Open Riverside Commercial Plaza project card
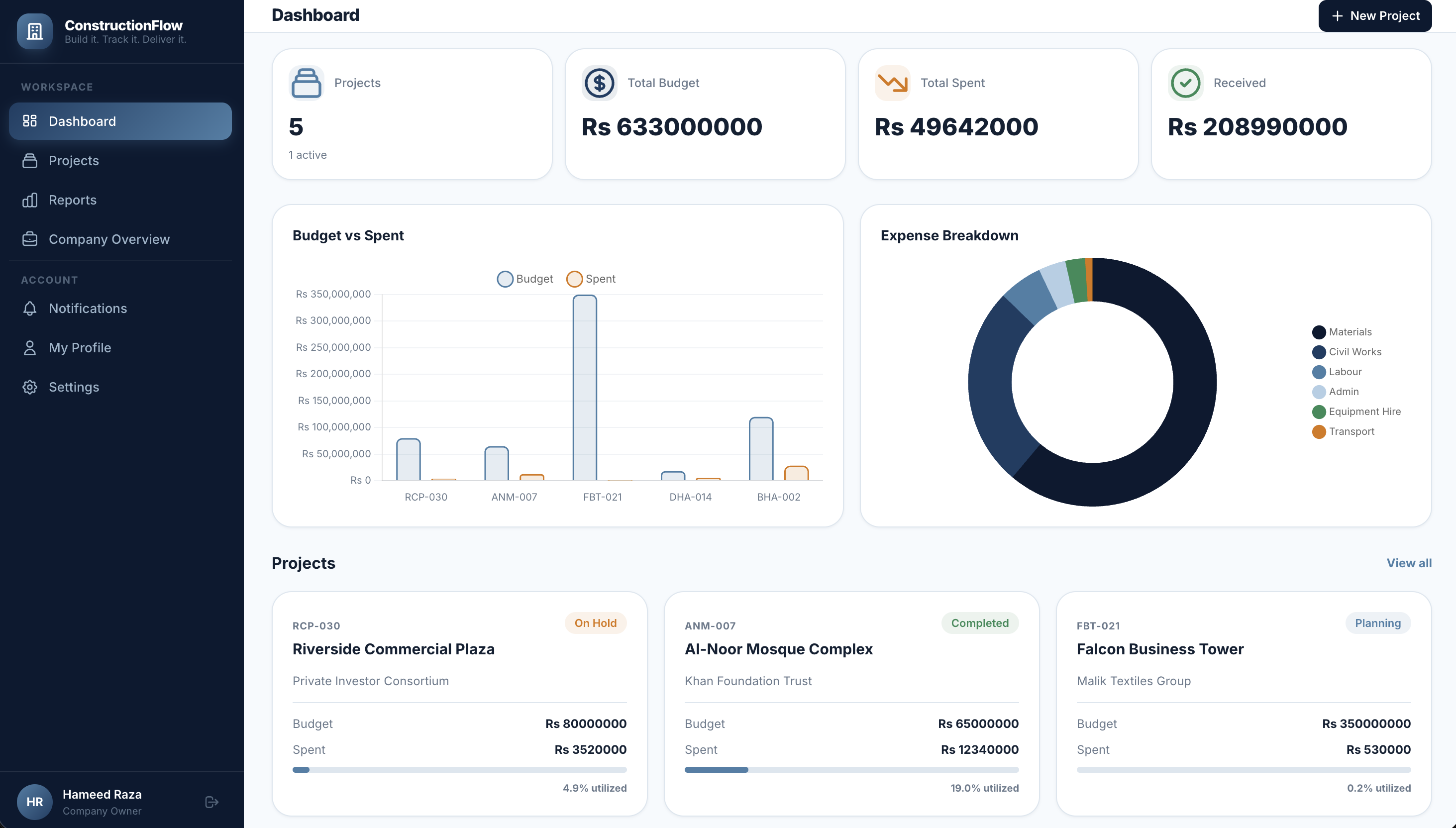 click(459, 704)
